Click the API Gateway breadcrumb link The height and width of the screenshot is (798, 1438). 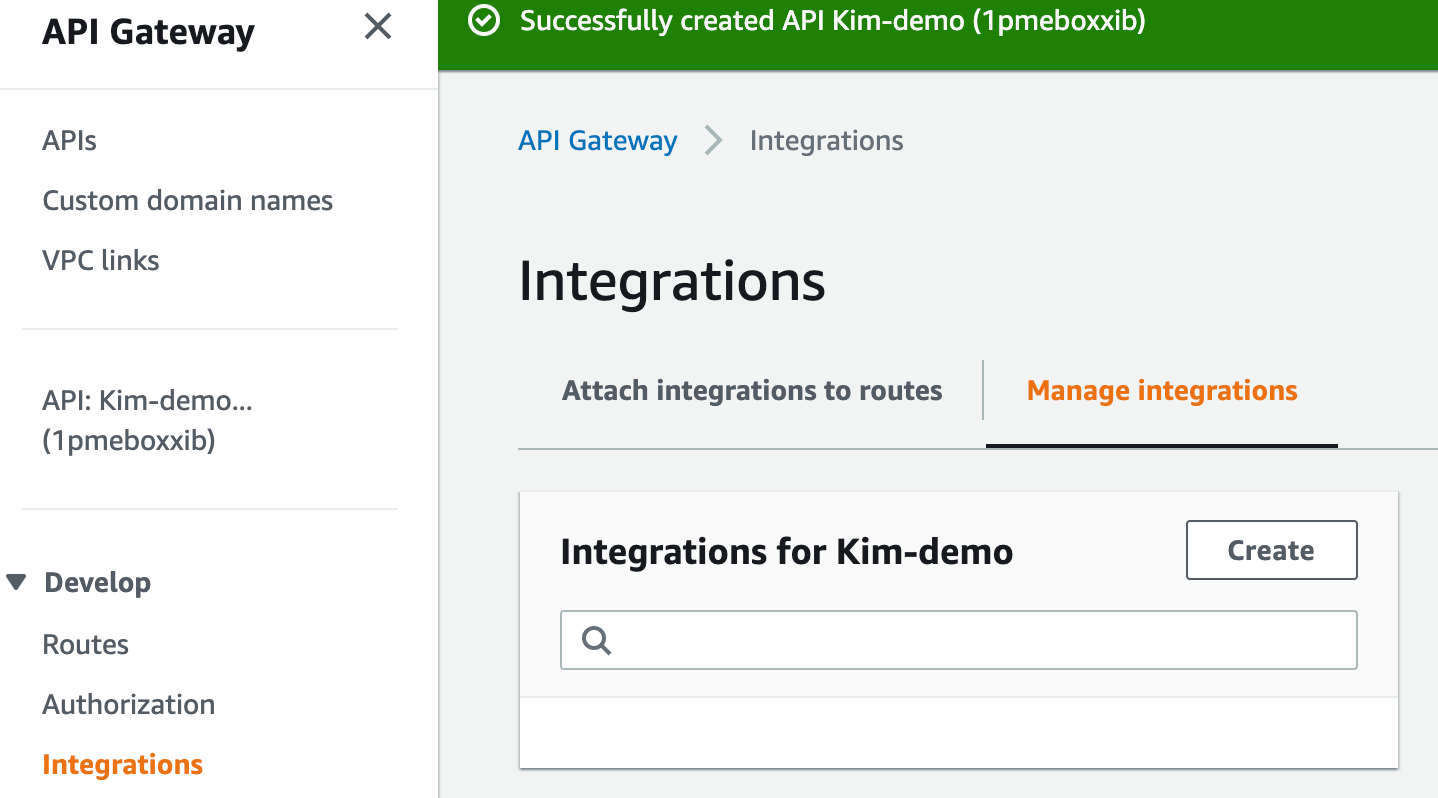coord(597,140)
